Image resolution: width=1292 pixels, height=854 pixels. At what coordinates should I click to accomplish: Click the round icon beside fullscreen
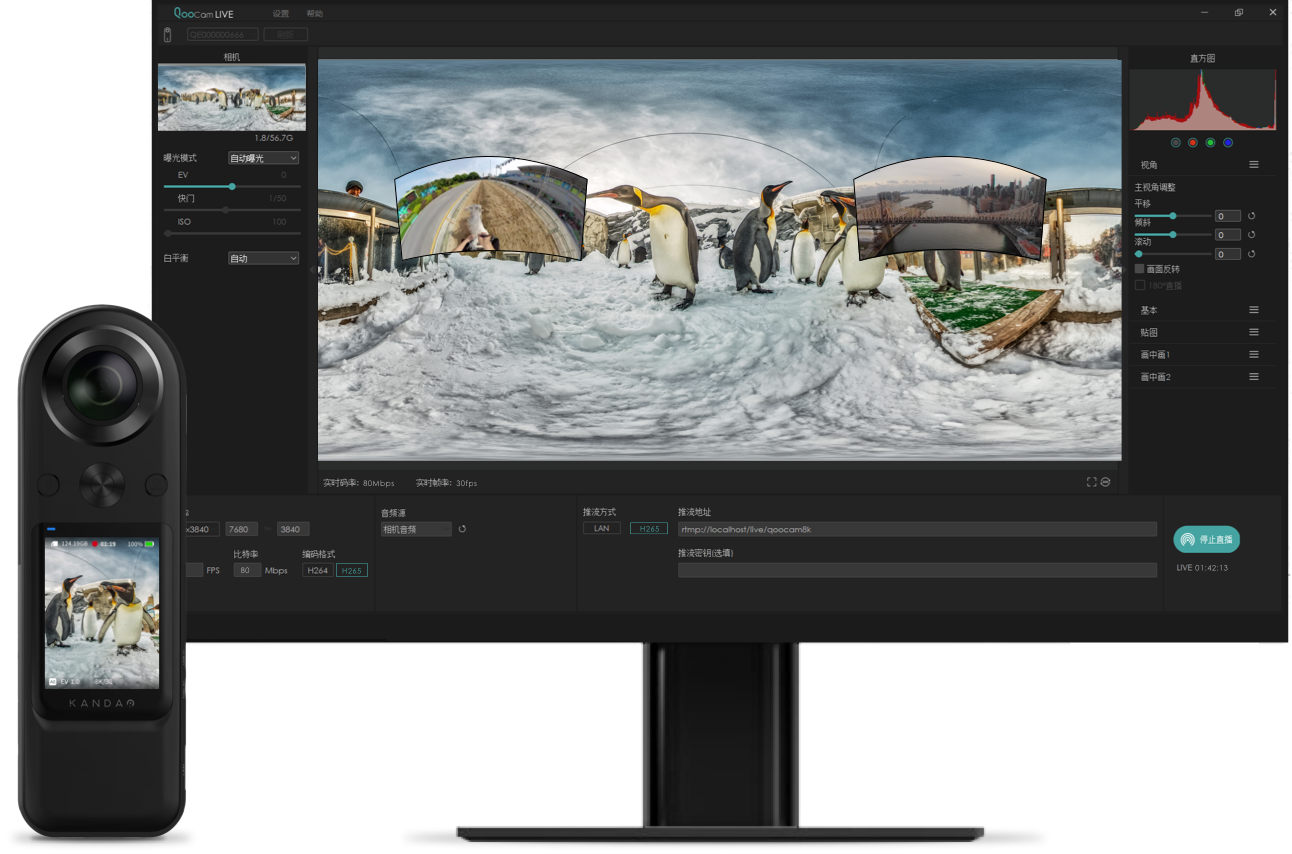coord(1105,482)
